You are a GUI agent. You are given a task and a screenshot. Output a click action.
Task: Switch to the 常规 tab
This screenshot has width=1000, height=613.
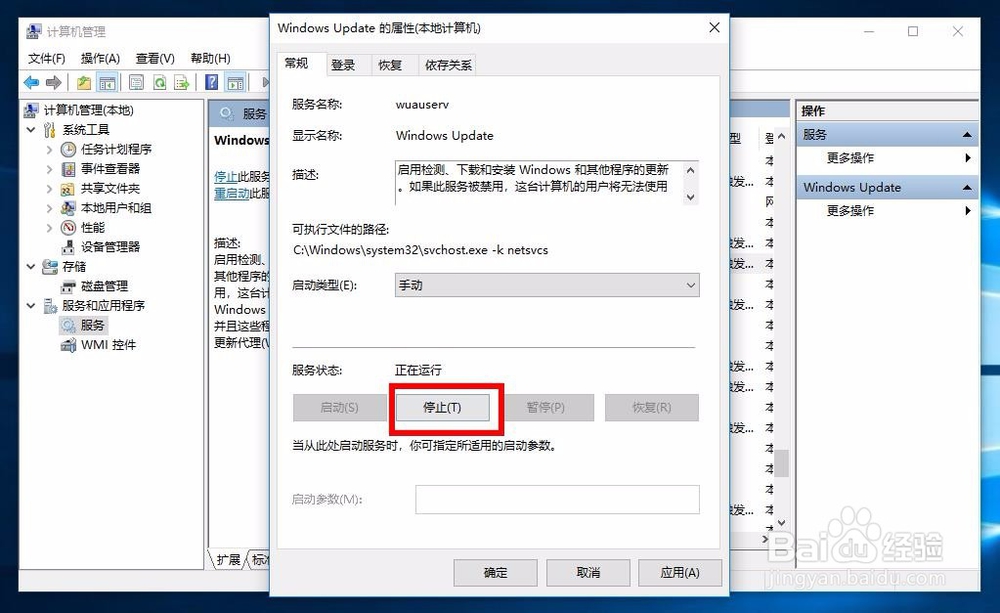[297, 63]
